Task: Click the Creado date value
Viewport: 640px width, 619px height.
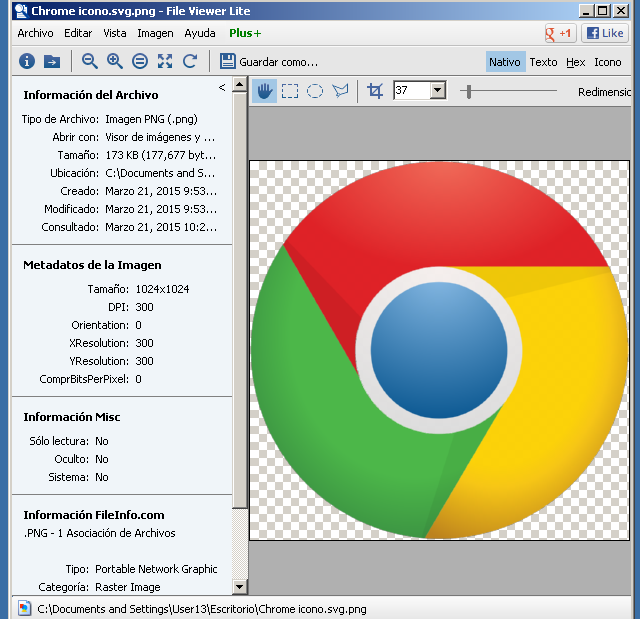Action: (161, 191)
